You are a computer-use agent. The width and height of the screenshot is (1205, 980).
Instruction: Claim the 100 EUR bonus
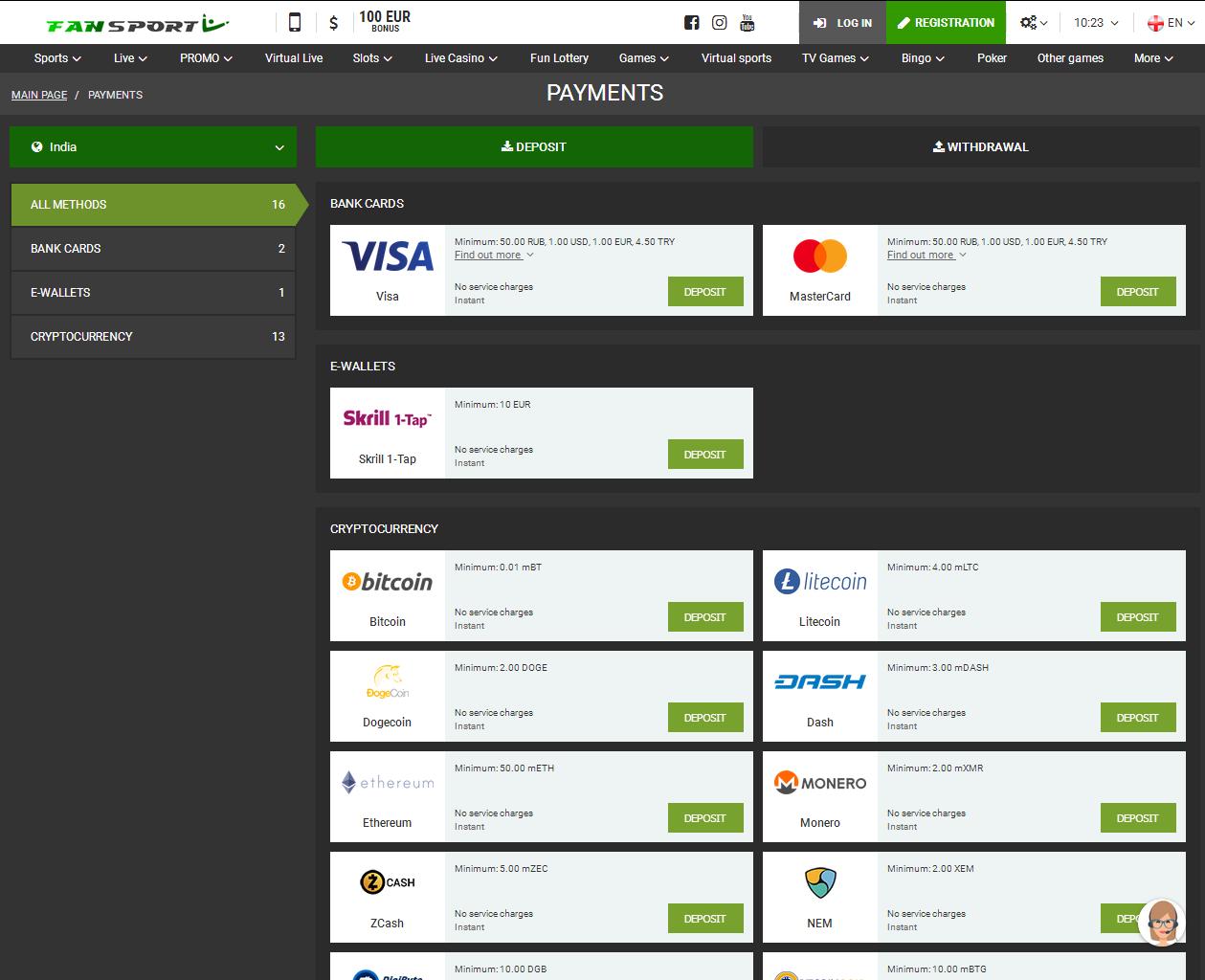385,22
